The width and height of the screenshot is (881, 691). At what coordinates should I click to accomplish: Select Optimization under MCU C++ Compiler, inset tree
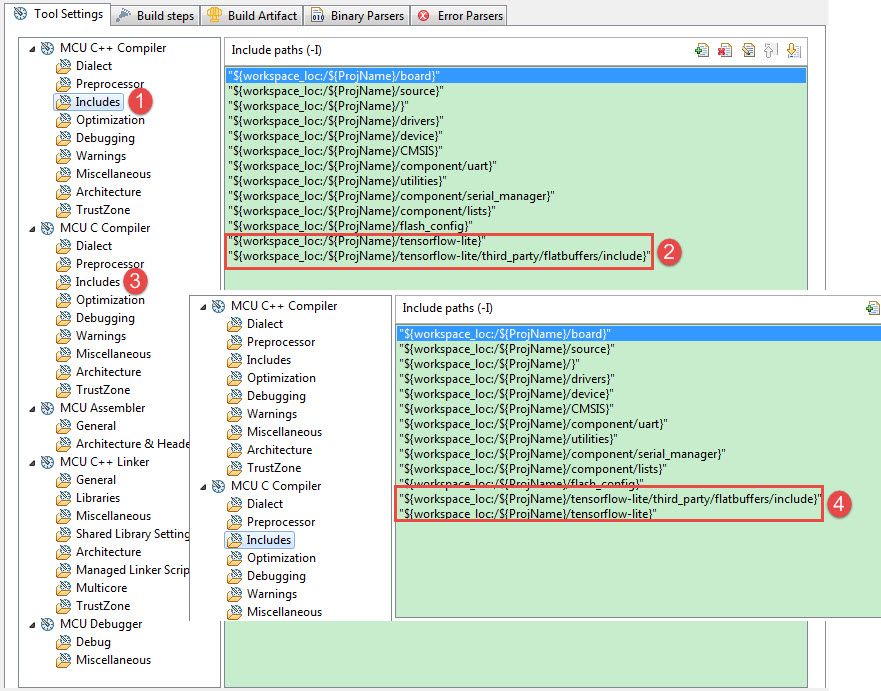(271, 378)
